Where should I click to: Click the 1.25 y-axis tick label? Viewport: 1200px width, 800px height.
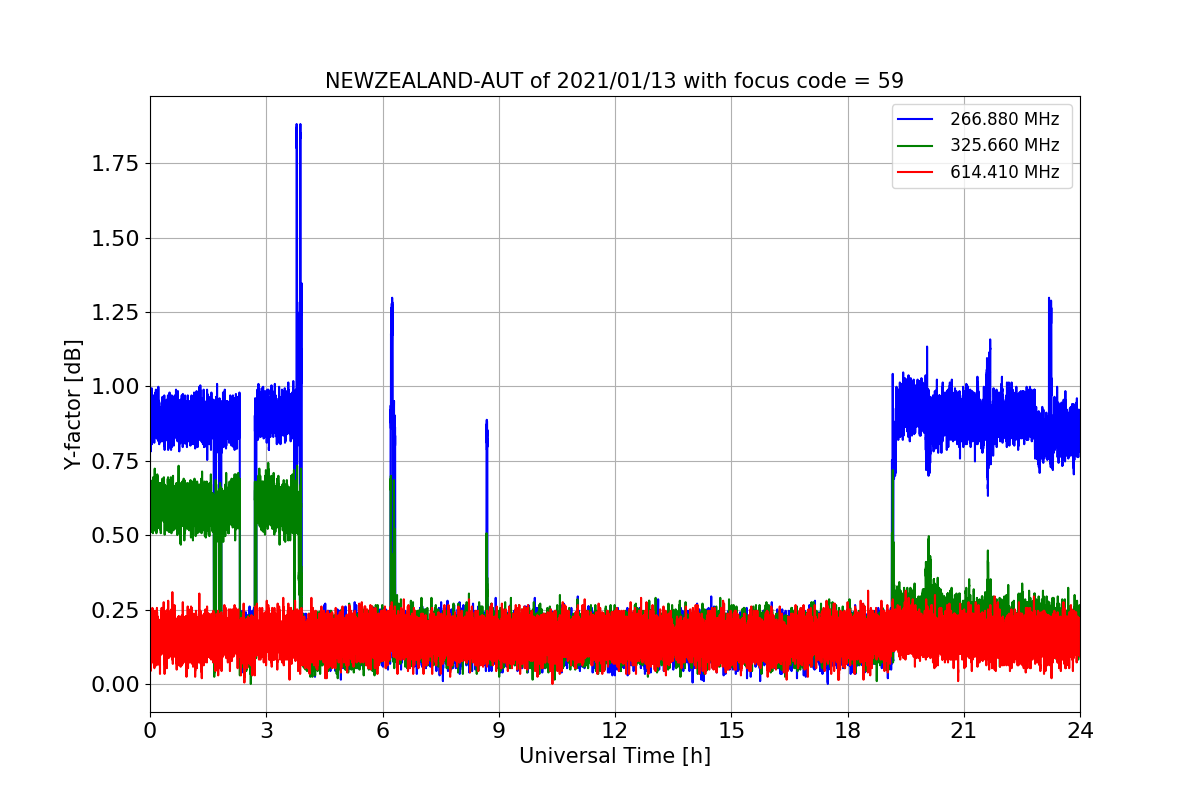point(115,312)
